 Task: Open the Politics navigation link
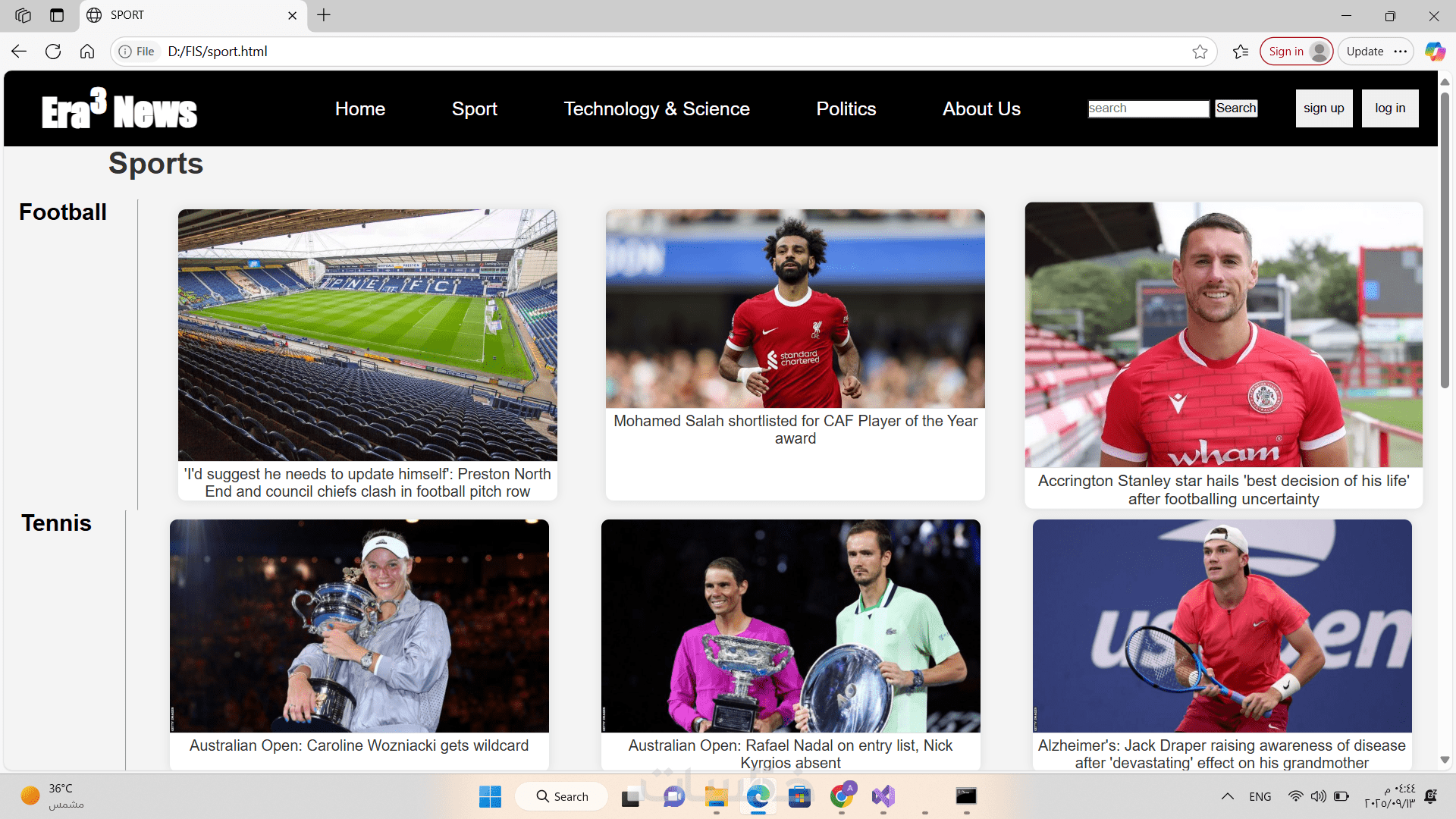click(846, 108)
